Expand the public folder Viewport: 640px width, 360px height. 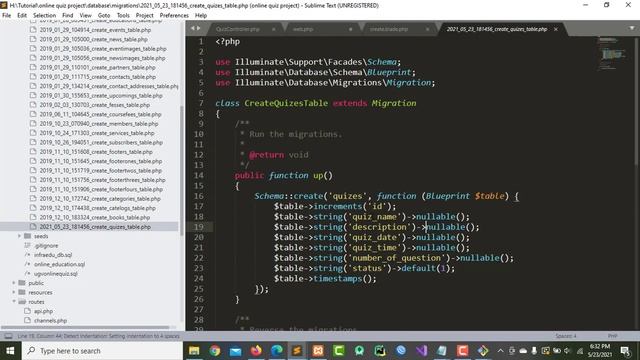(x=14, y=283)
